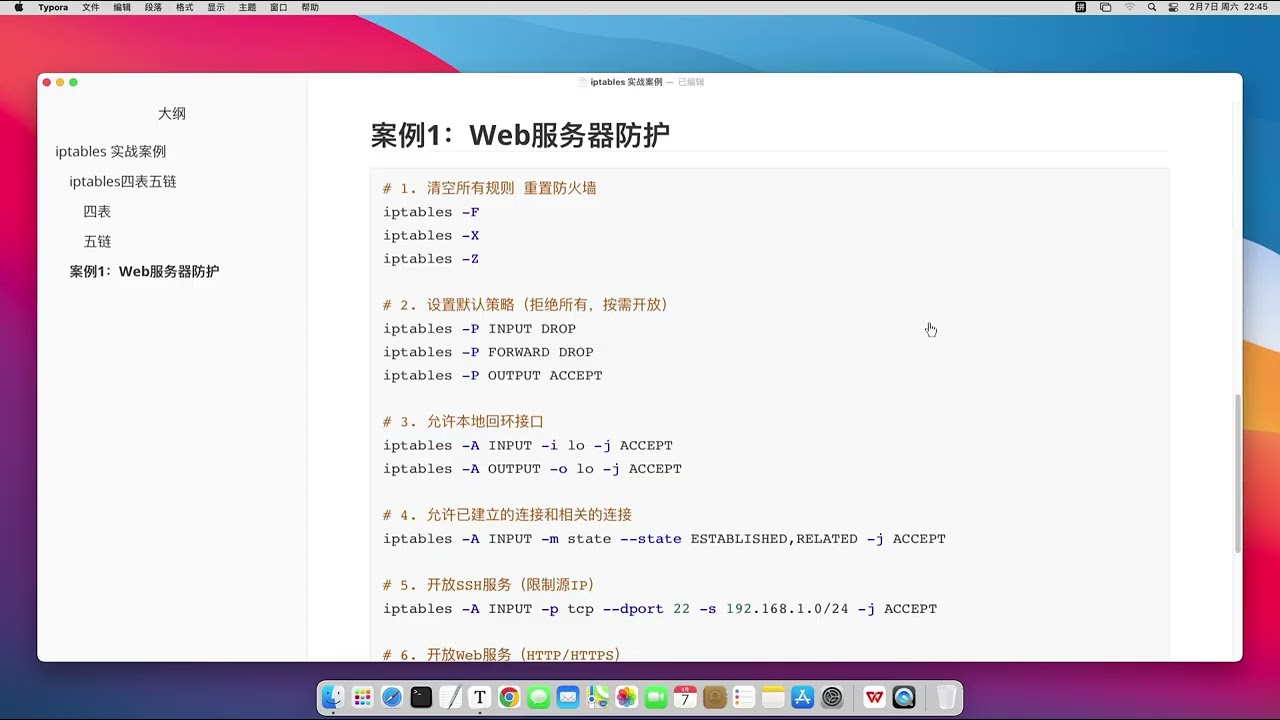The width and height of the screenshot is (1280, 720).
Task: Click the Pinyin input method icon
Action: pos(1080,7)
